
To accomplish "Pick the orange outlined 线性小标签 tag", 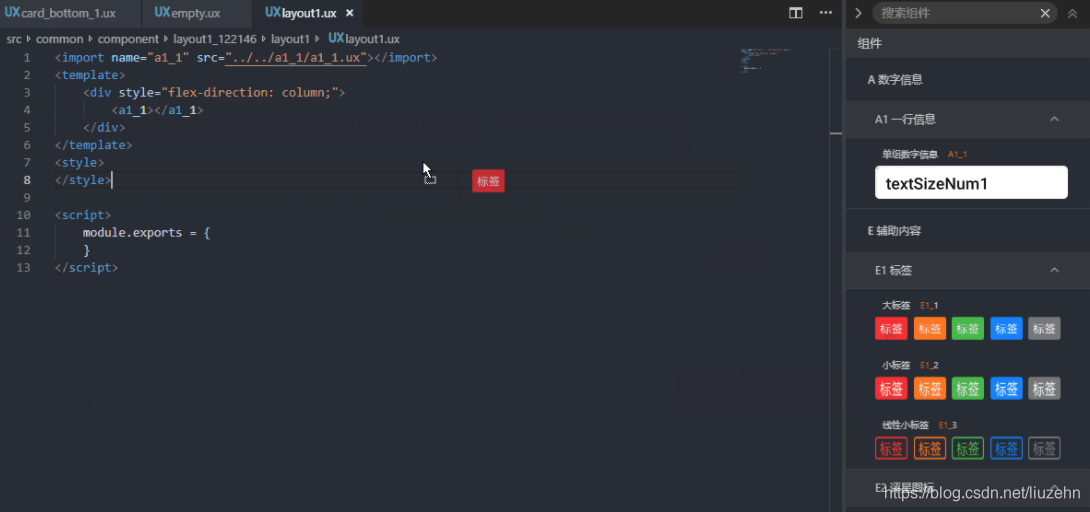I will 929,448.
